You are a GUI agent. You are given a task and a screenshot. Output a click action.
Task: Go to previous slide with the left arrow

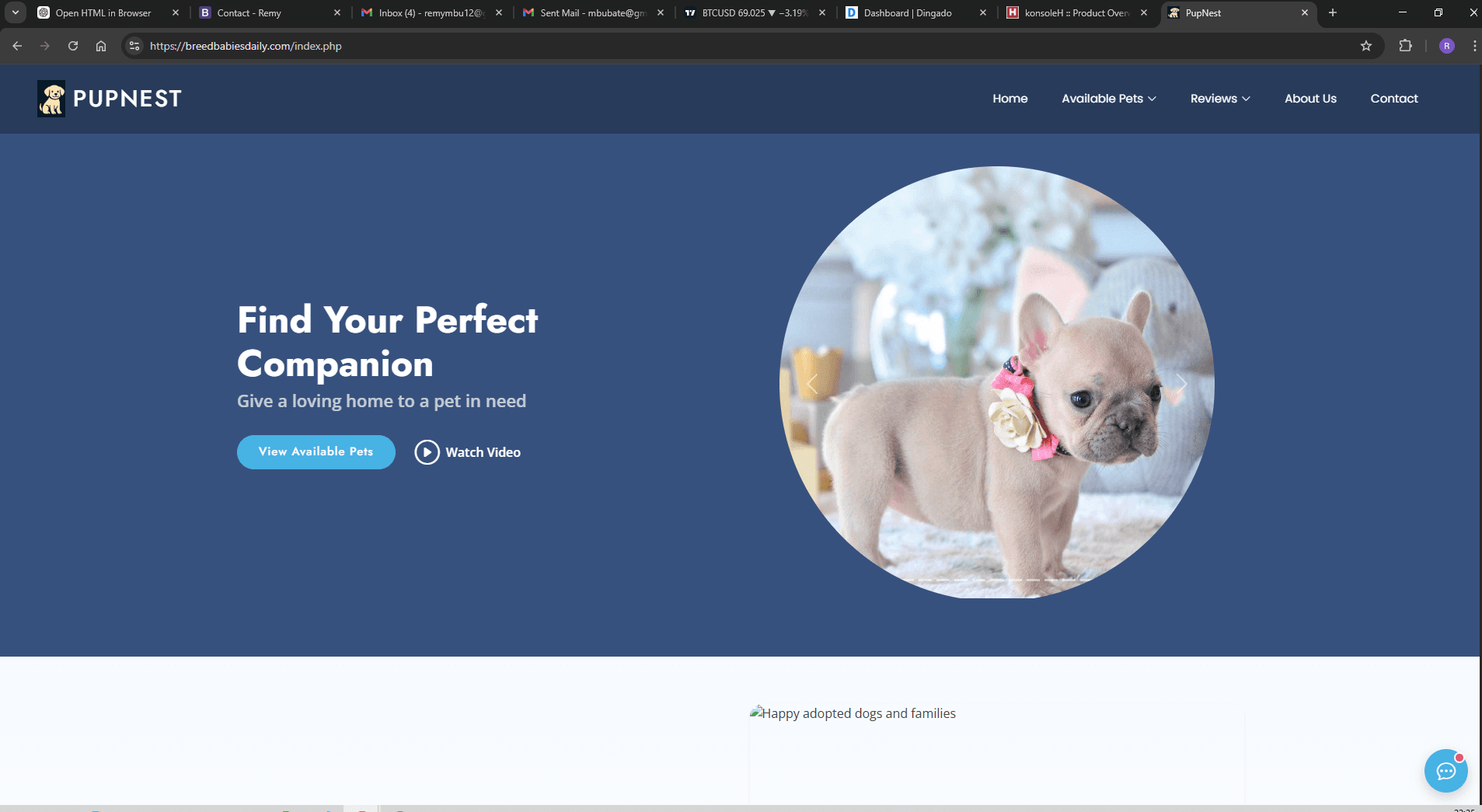point(811,383)
